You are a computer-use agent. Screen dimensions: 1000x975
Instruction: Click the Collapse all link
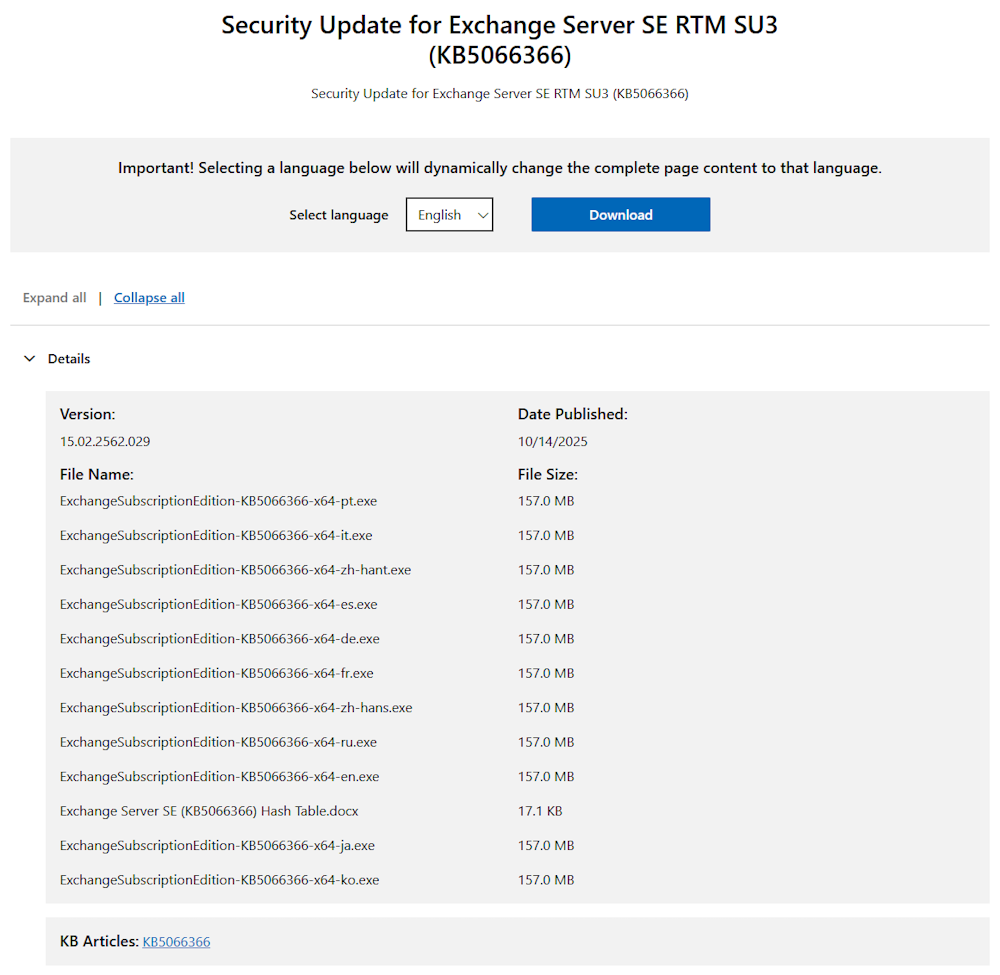click(149, 298)
